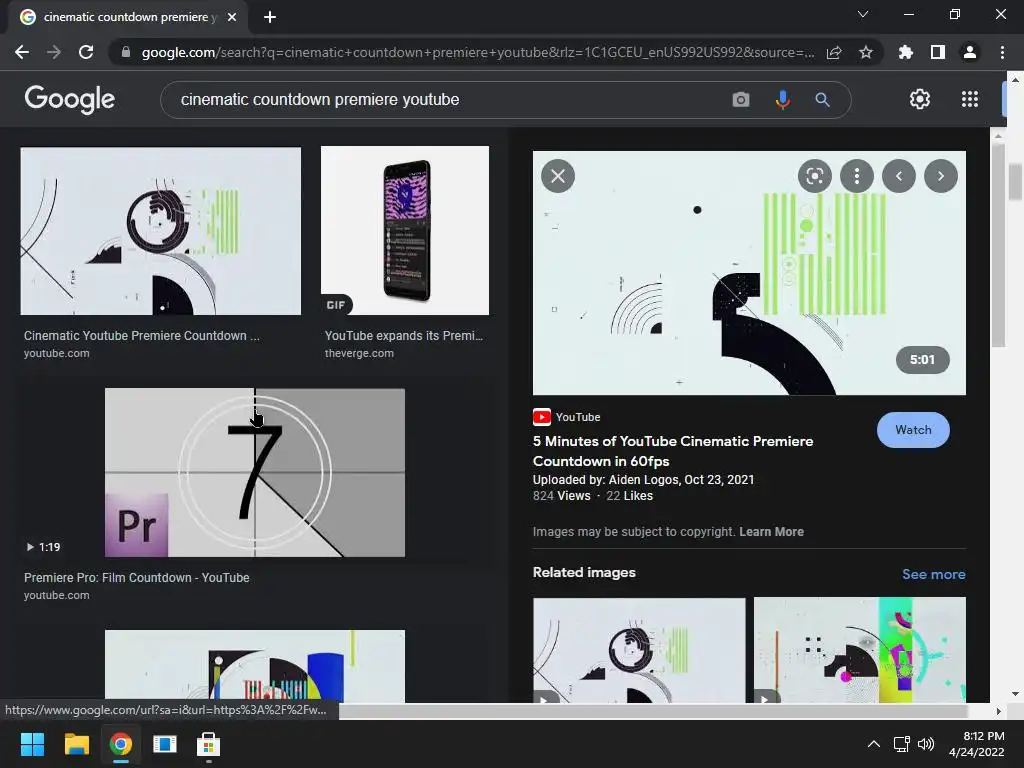Viewport: 1024px width, 768px height.
Task: Click the Google logo
Action: click(69, 99)
